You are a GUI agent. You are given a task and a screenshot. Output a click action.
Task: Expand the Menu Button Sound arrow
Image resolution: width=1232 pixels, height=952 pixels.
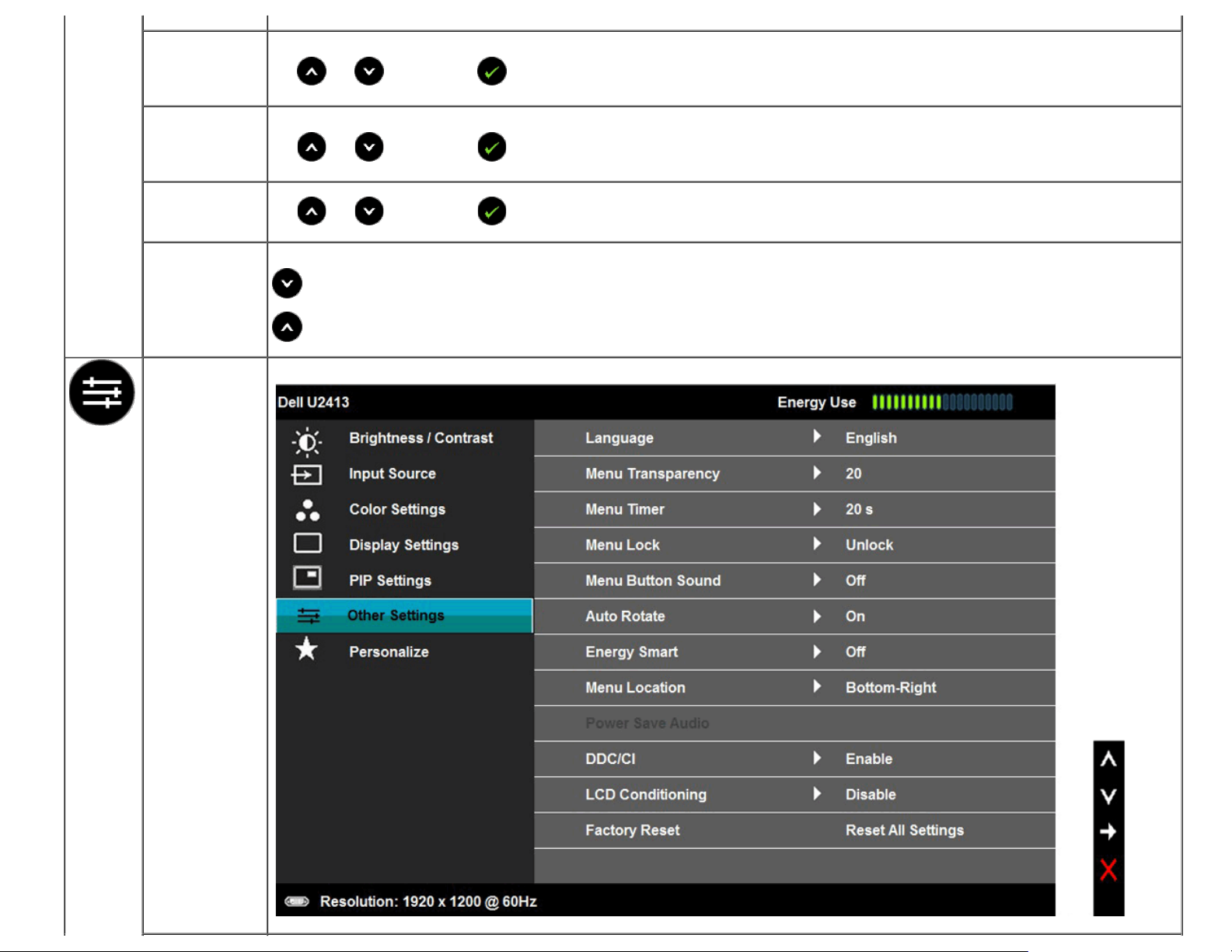click(x=817, y=580)
